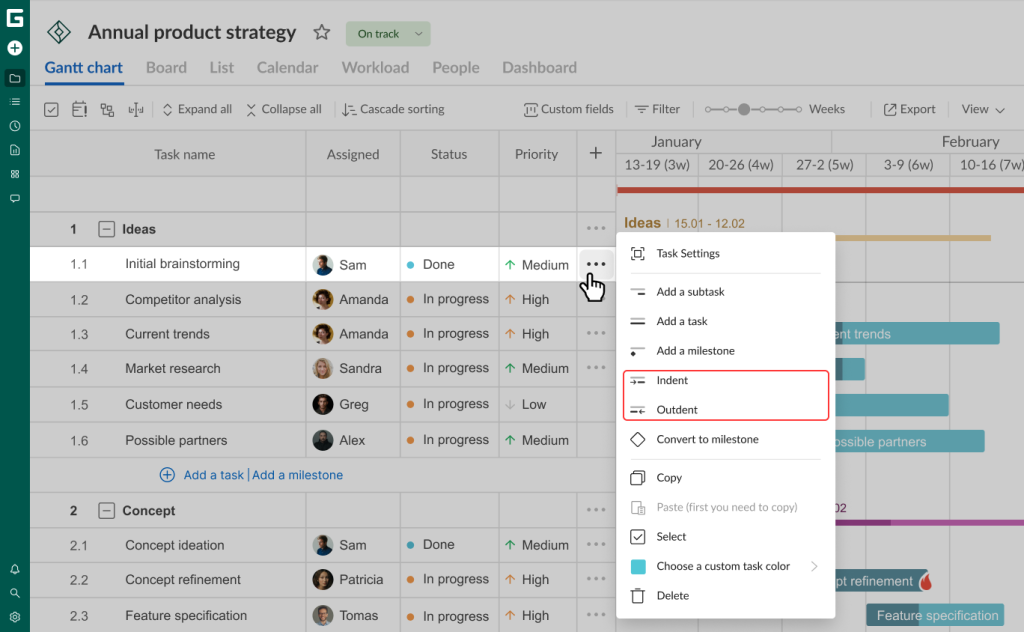
Task: Collapse the Ideas task group
Action: [x=106, y=228]
